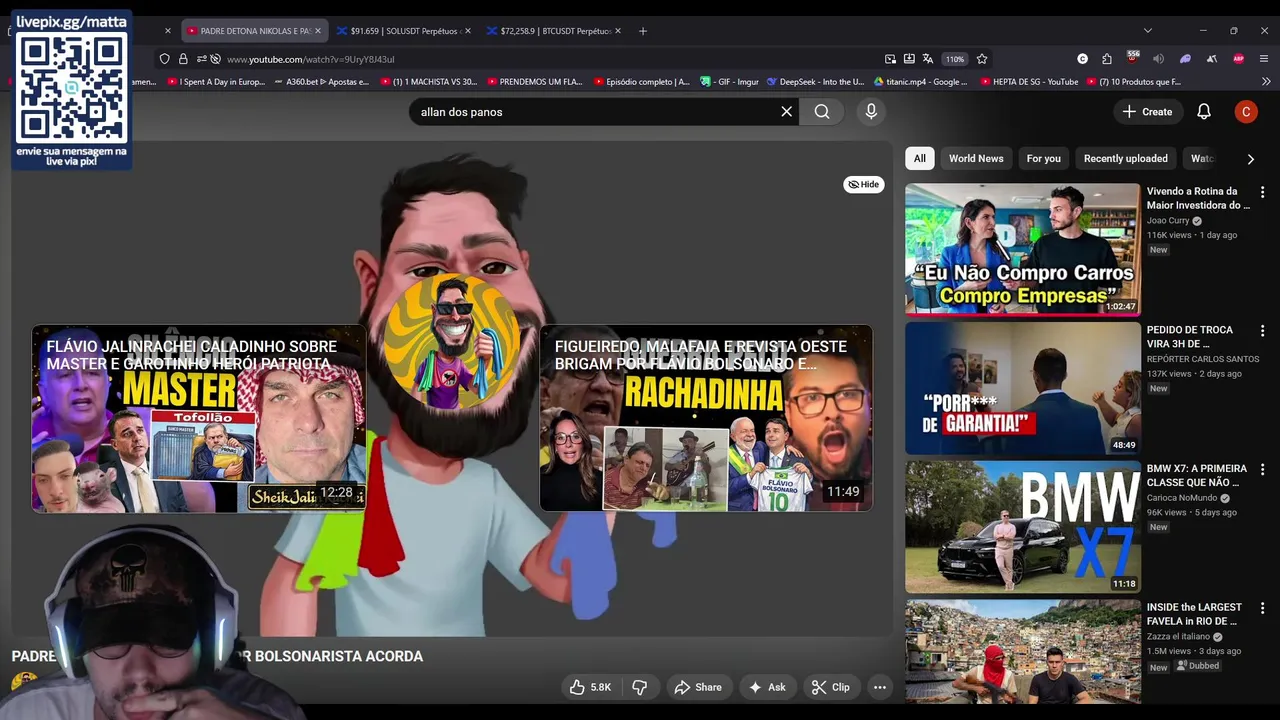Open the account avatar menu

pyautogui.click(x=1246, y=112)
